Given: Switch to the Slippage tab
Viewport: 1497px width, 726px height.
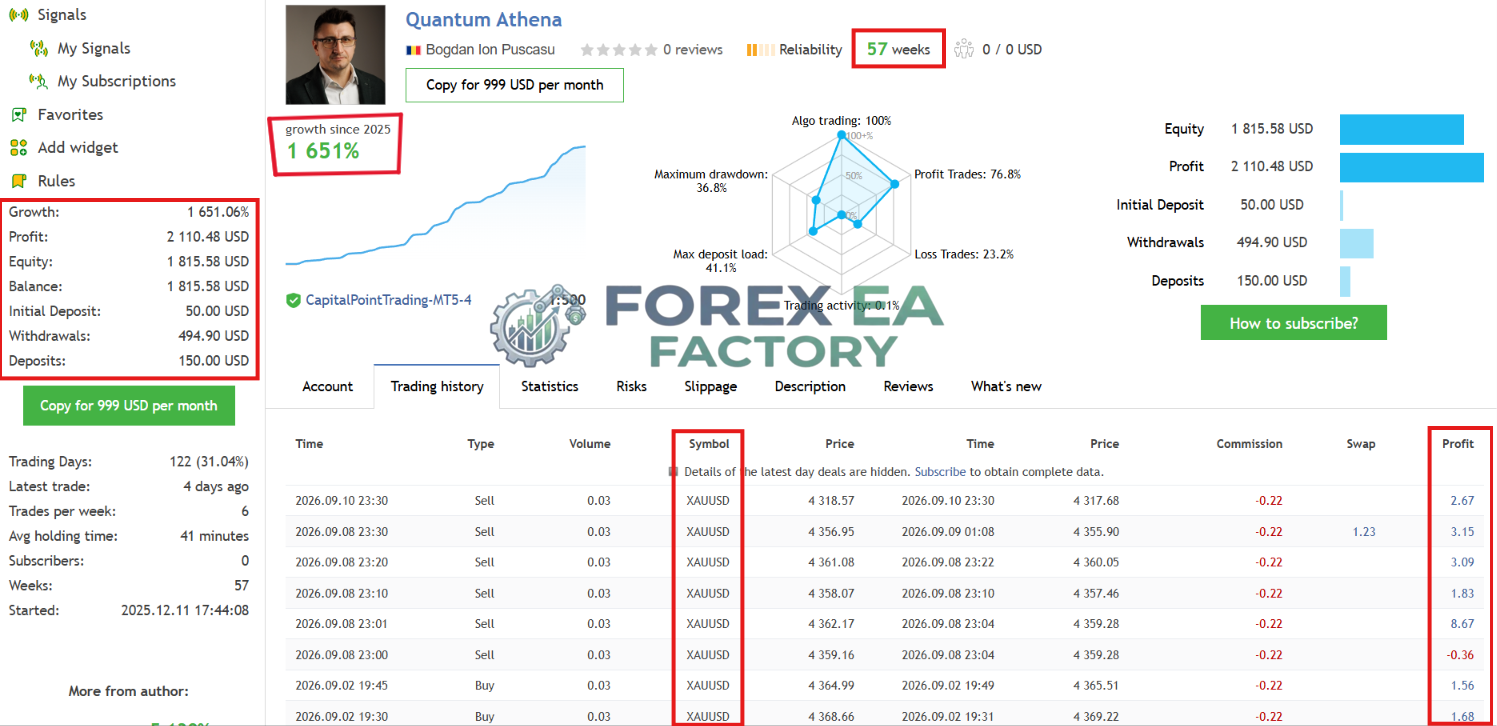Looking at the screenshot, I should pyautogui.click(x=710, y=386).
